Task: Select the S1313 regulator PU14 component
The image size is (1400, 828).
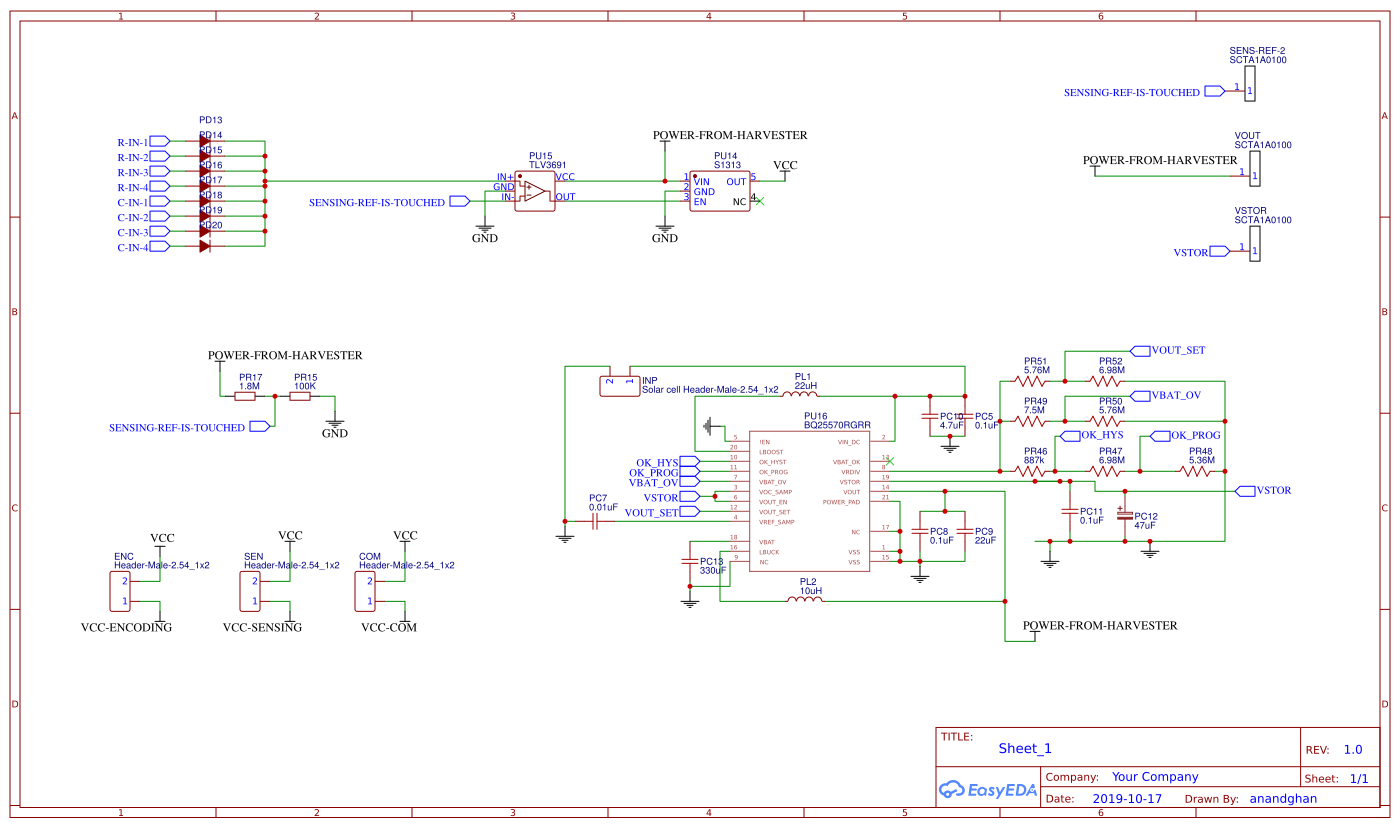Action: [719, 190]
